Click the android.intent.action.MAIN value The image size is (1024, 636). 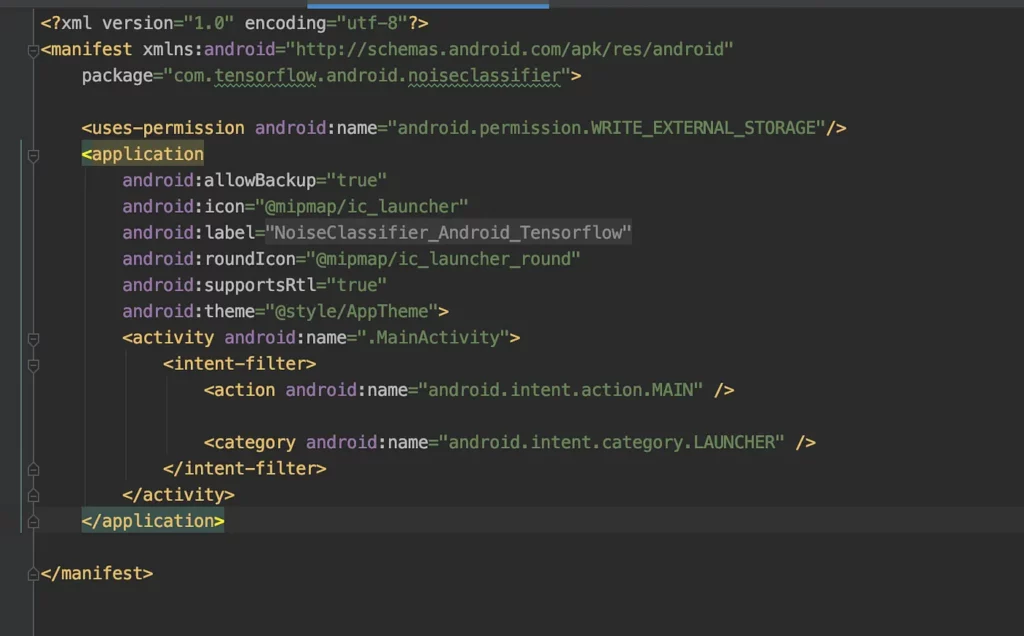point(560,390)
